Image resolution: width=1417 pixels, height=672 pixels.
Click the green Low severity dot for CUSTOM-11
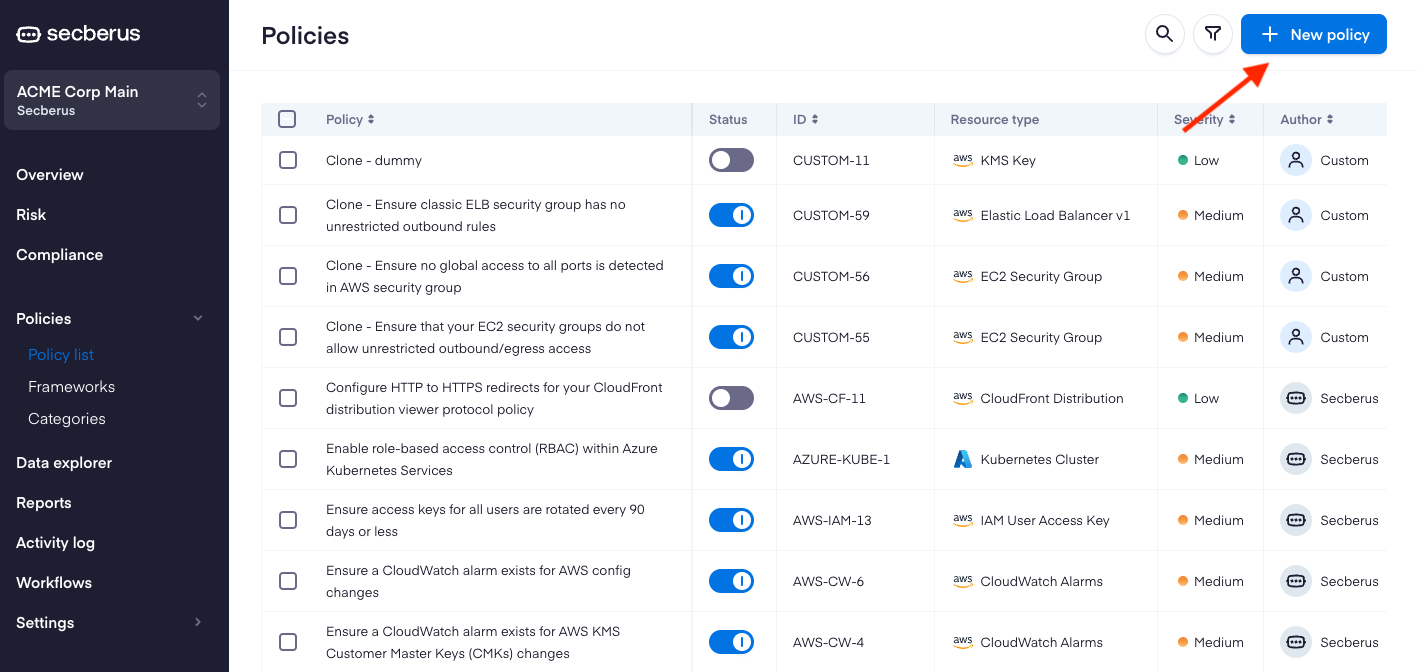[1183, 160]
